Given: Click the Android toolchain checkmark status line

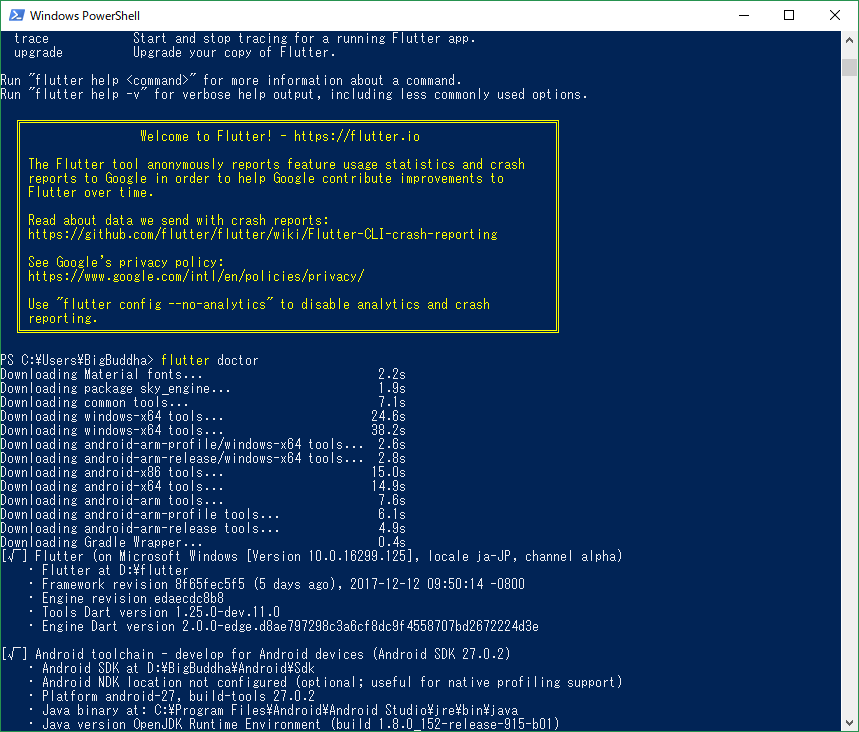Looking at the screenshot, I should (x=255, y=654).
